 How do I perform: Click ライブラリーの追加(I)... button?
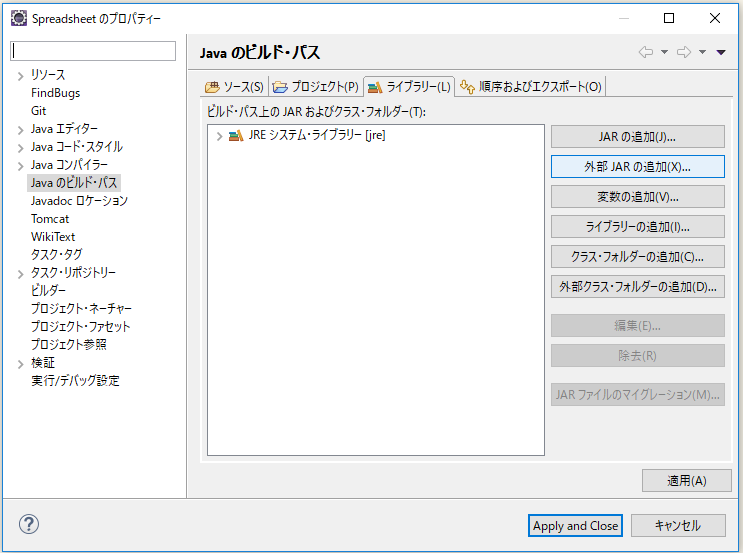tap(637, 227)
